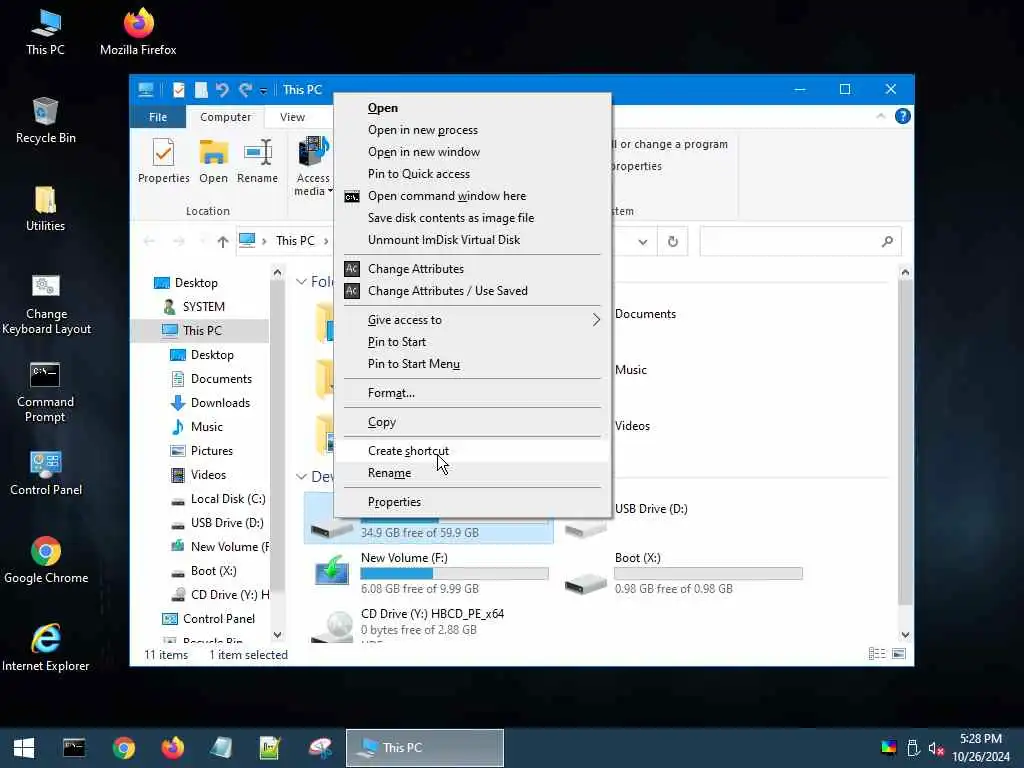Open the Customize Quick Access Toolbar arrow
The image size is (1024, 768).
[x=263, y=91]
